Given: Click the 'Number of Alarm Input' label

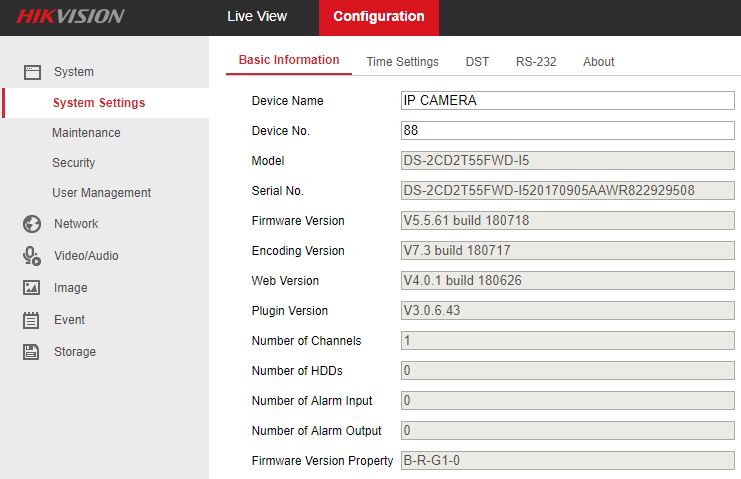Looking at the screenshot, I should (312, 401).
